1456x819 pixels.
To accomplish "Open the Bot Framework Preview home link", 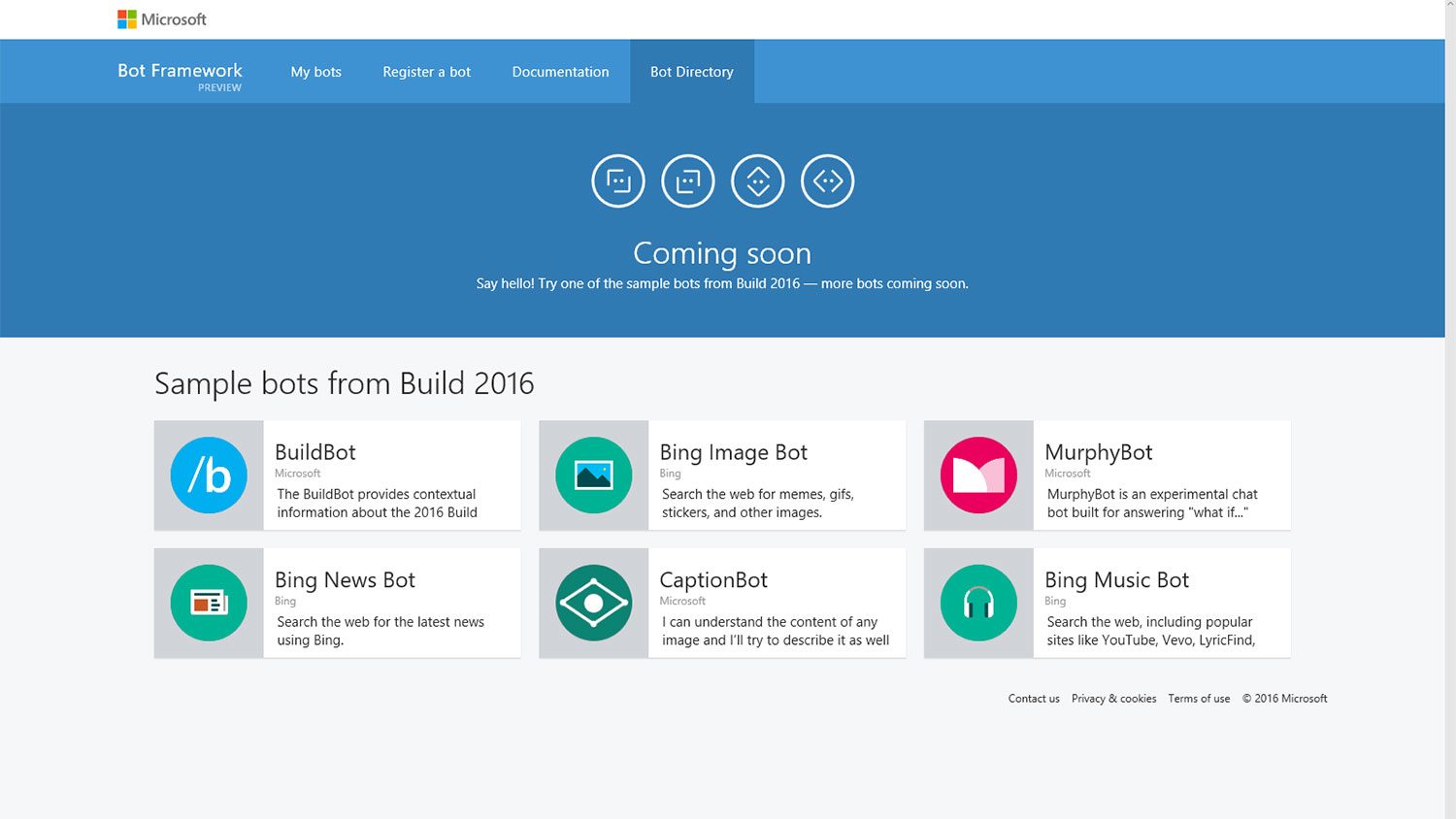I will tap(181, 76).
